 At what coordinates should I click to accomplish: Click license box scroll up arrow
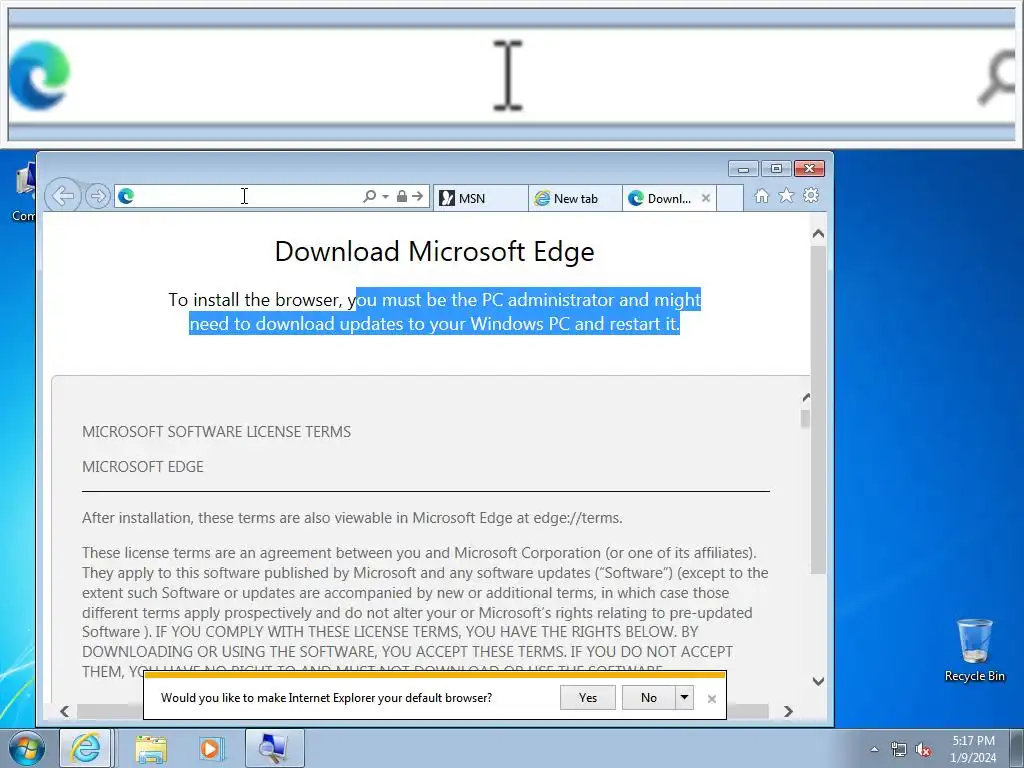(x=806, y=397)
